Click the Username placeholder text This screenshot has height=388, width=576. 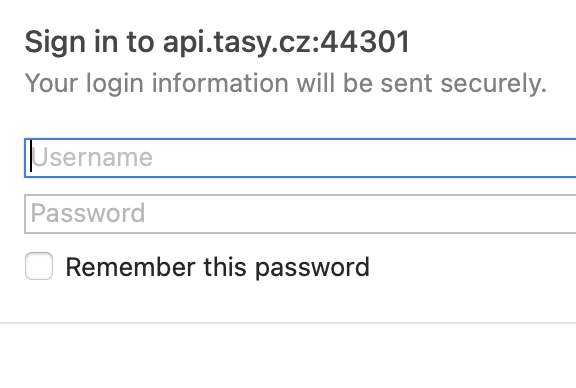(92, 158)
